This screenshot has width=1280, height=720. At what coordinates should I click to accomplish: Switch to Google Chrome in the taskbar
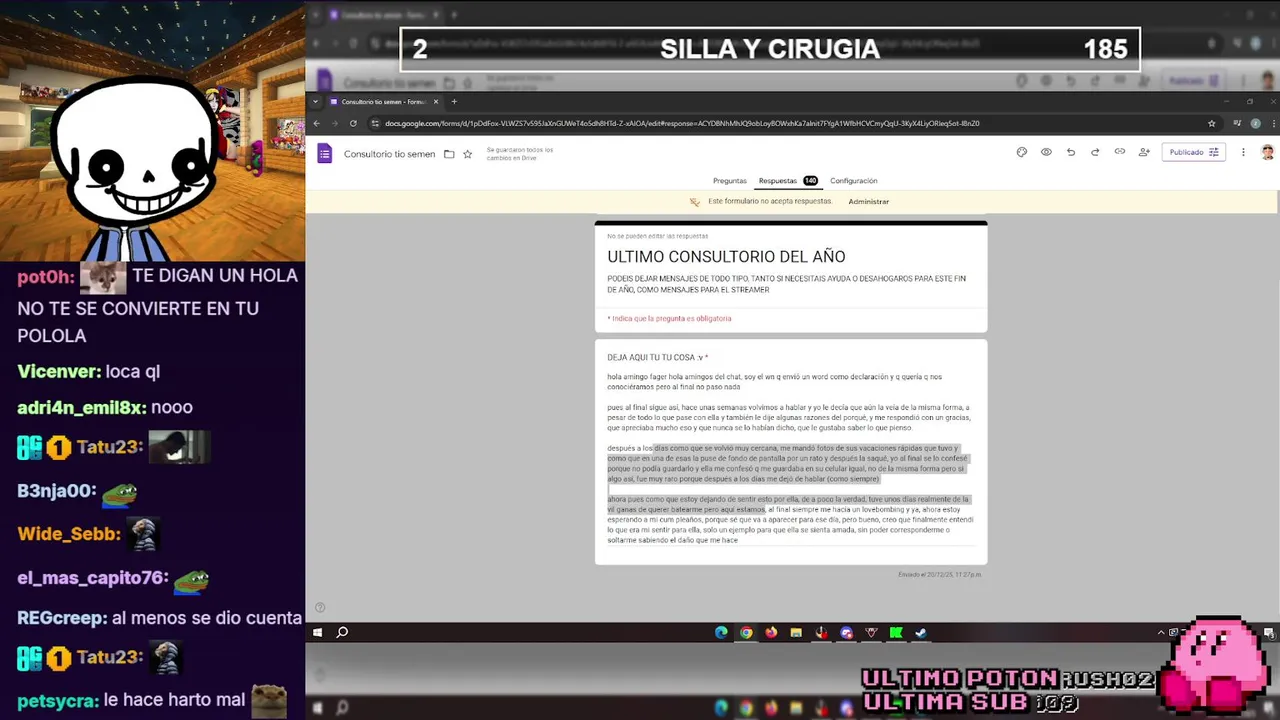point(746,632)
